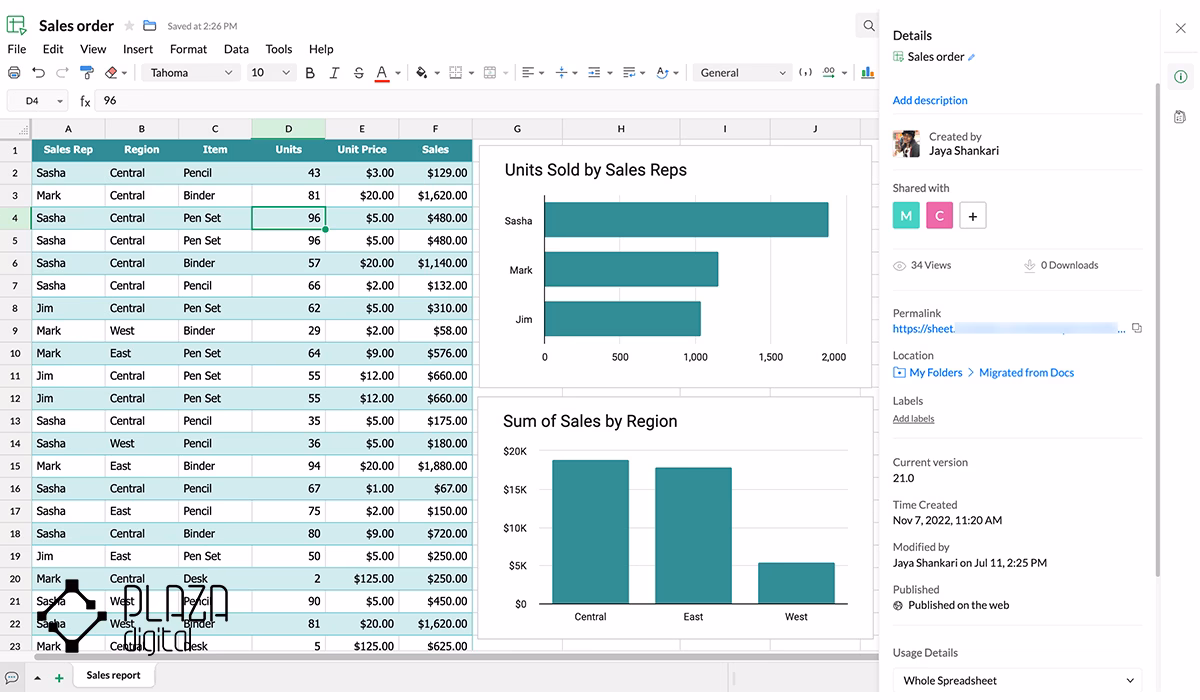Open the Tahoma font dropdown
Image resolution: width=1200 pixels, height=700 pixels.
[191, 73]
